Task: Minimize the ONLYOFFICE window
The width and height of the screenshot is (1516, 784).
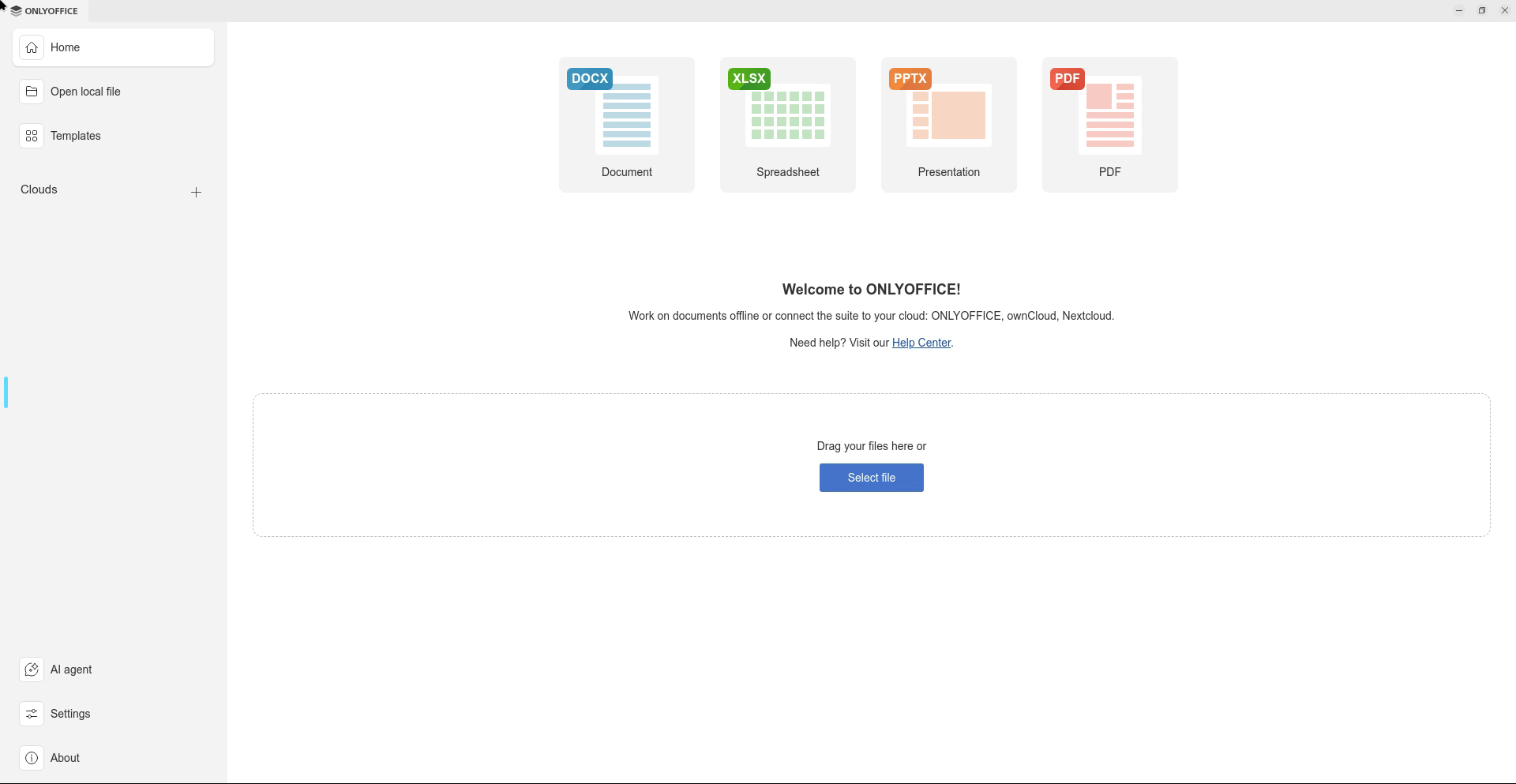Action: click(1458, 10)
